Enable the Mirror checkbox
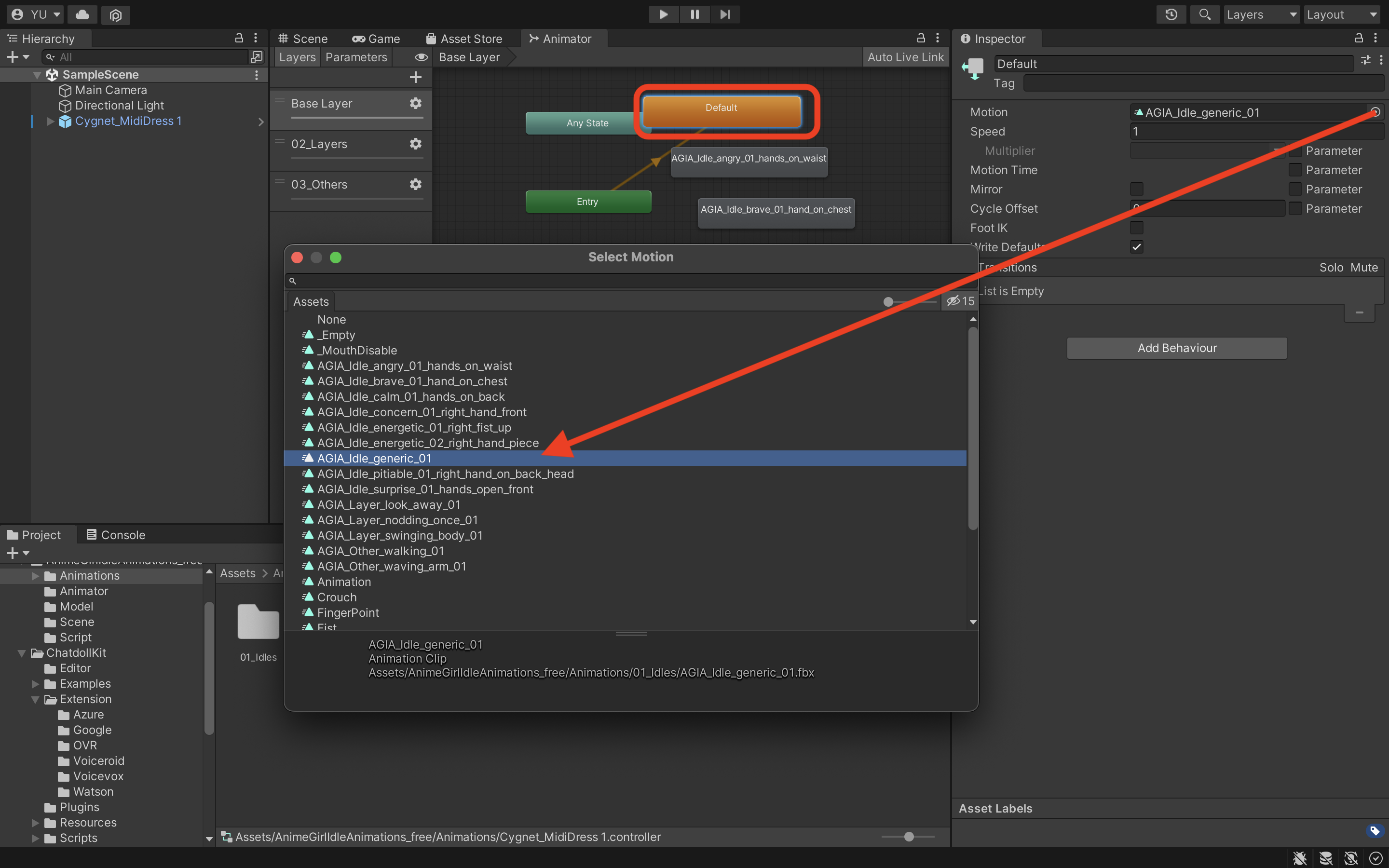 [x=1136, y=190]
